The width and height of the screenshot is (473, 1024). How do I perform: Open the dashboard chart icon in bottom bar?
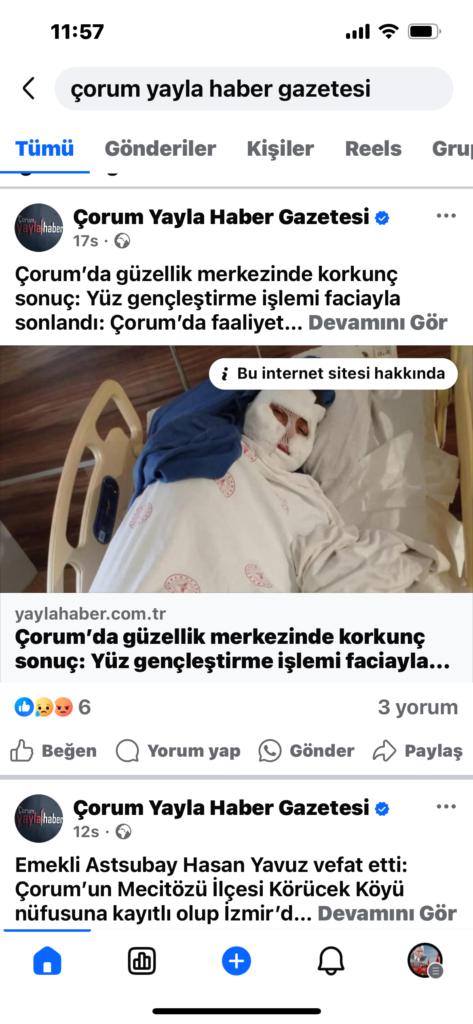(x=142, y=961)
